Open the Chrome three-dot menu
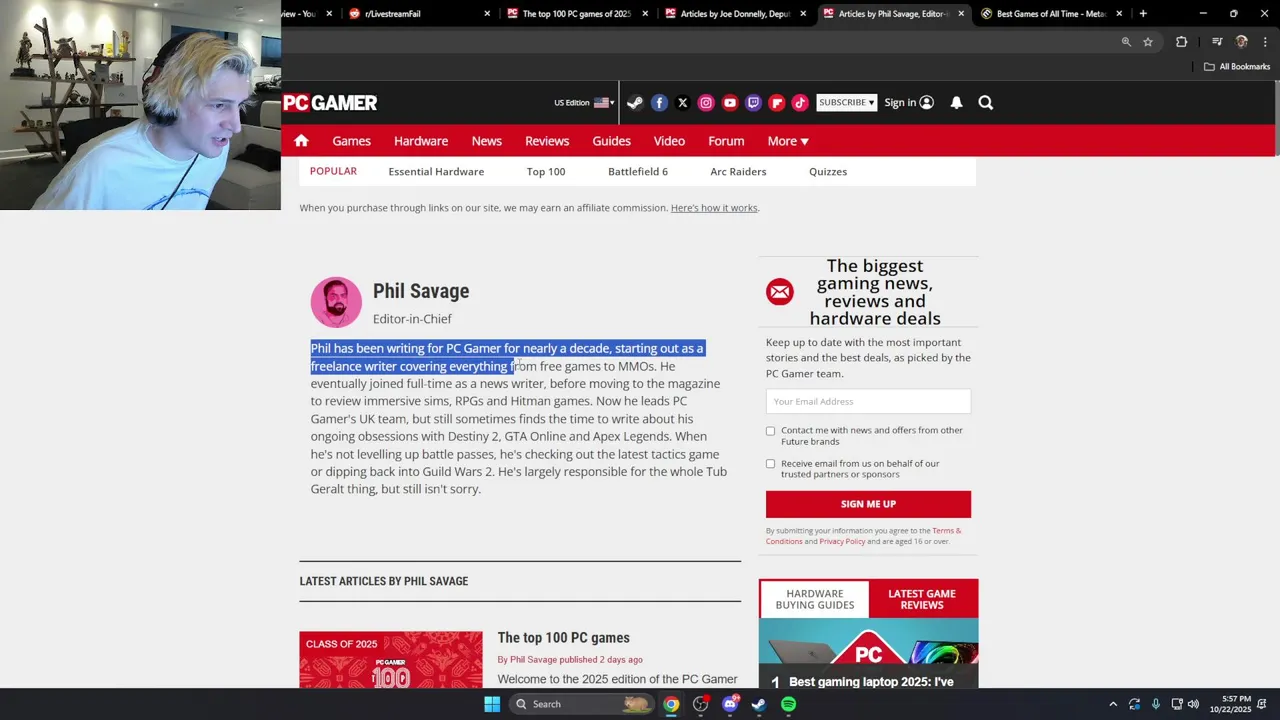This screenshot has height=720, width=1280. (x=1264, y=42)
